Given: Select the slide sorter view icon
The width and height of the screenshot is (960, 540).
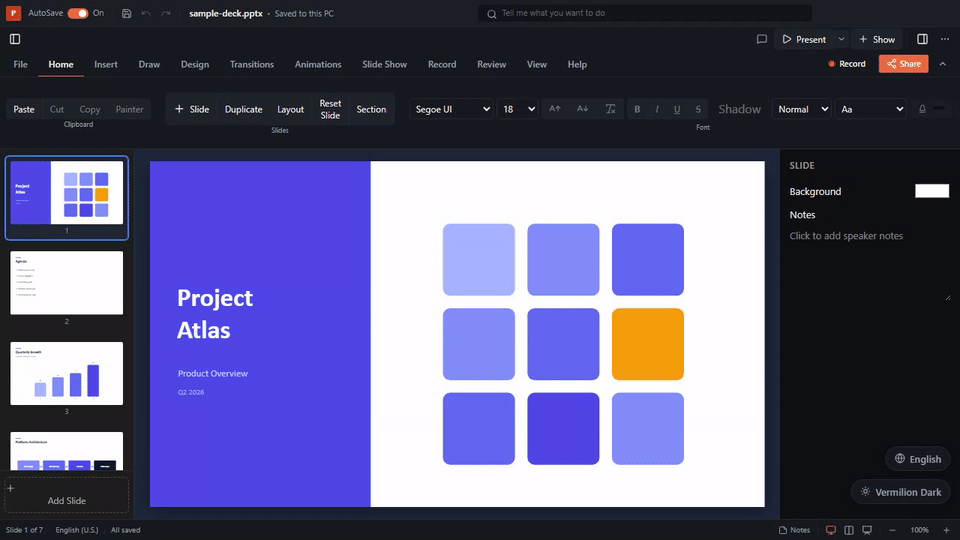Looking at the screenshot, I should click(x=849, y=530).
